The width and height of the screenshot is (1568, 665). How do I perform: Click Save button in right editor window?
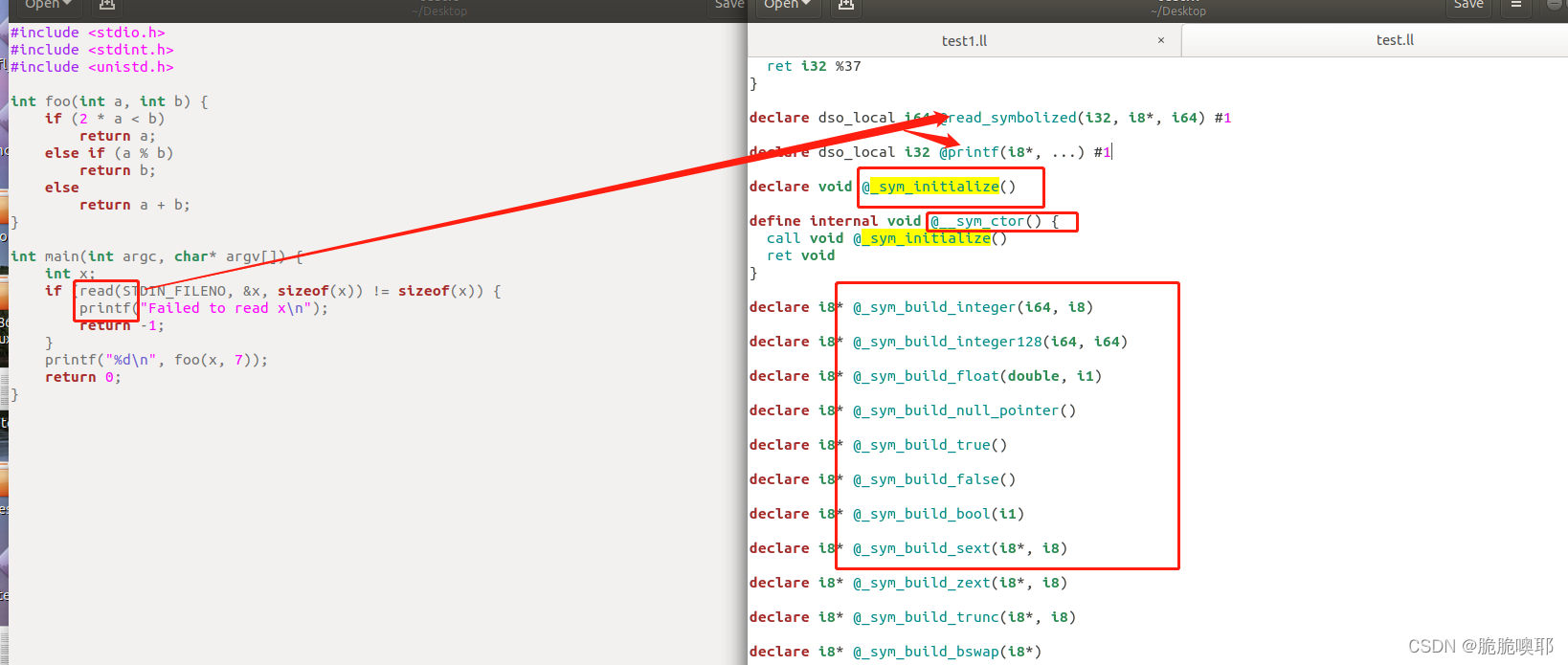click(x=1468, y=5)
